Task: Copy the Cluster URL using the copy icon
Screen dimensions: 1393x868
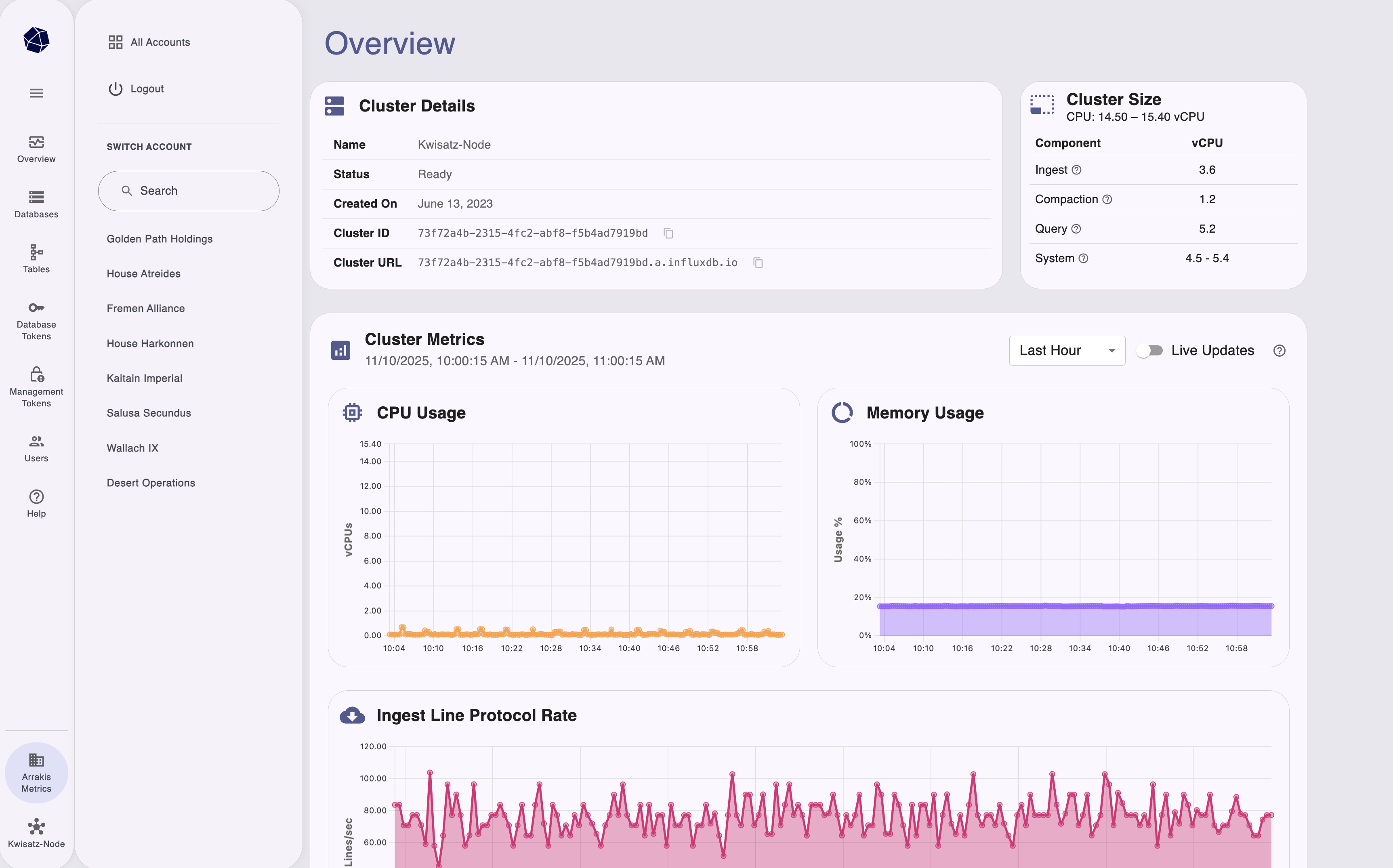Action: tap(758, 263)
